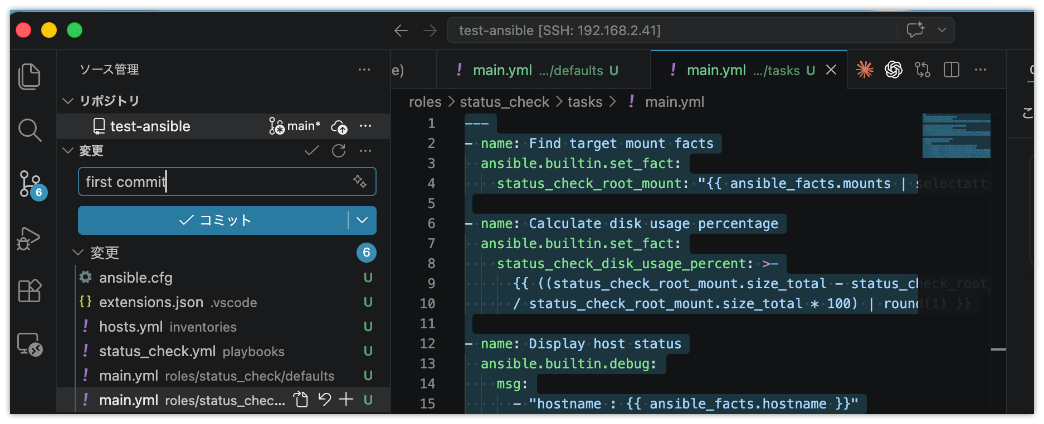1044x424 pixels.
Task: Open the Search view in activity bar
Action: point(29,130)
